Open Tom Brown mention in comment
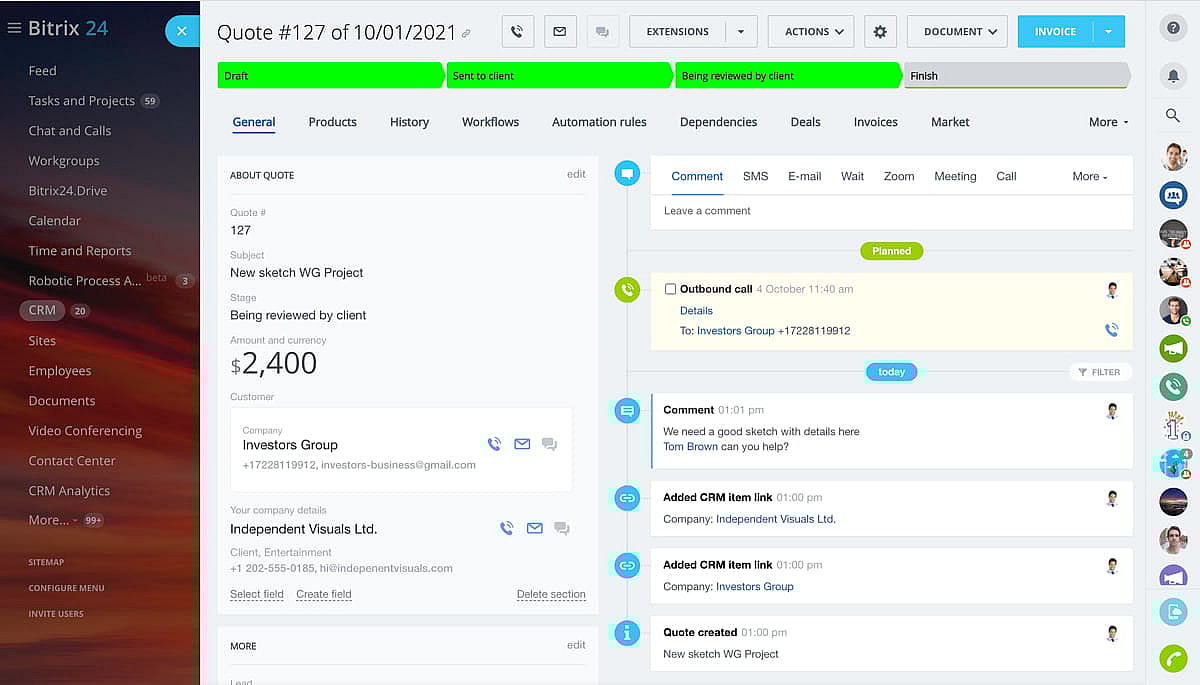1200x685 pixels. [x=690, y=446]
